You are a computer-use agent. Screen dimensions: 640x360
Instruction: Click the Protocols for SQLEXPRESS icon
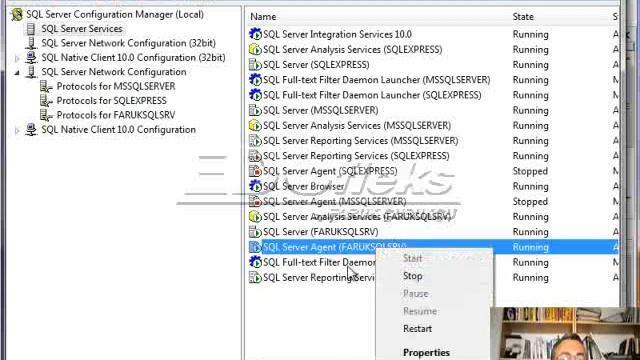[46, 101]
